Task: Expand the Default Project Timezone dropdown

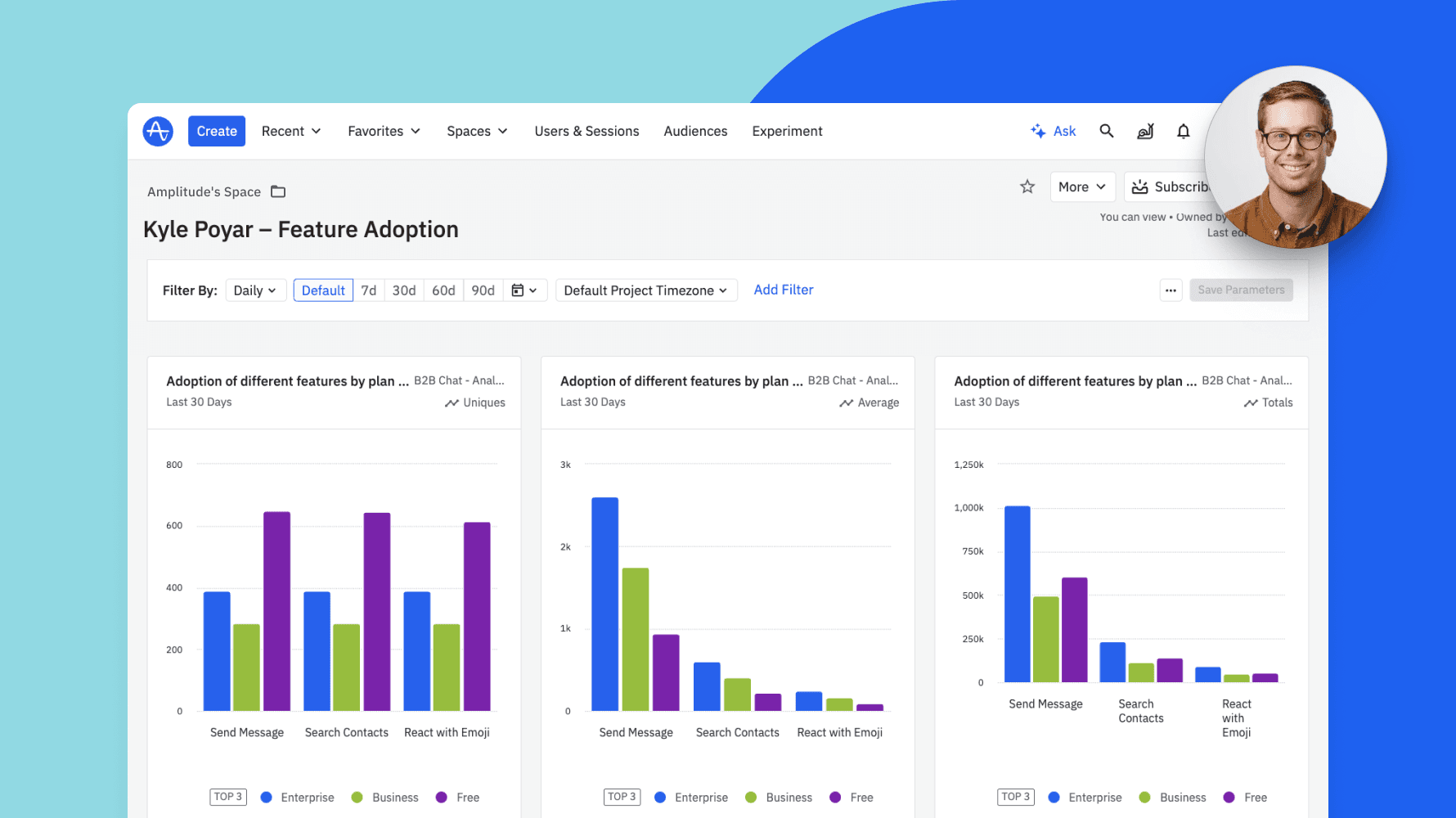Action: pyautogui.click(x=645, y=290)
